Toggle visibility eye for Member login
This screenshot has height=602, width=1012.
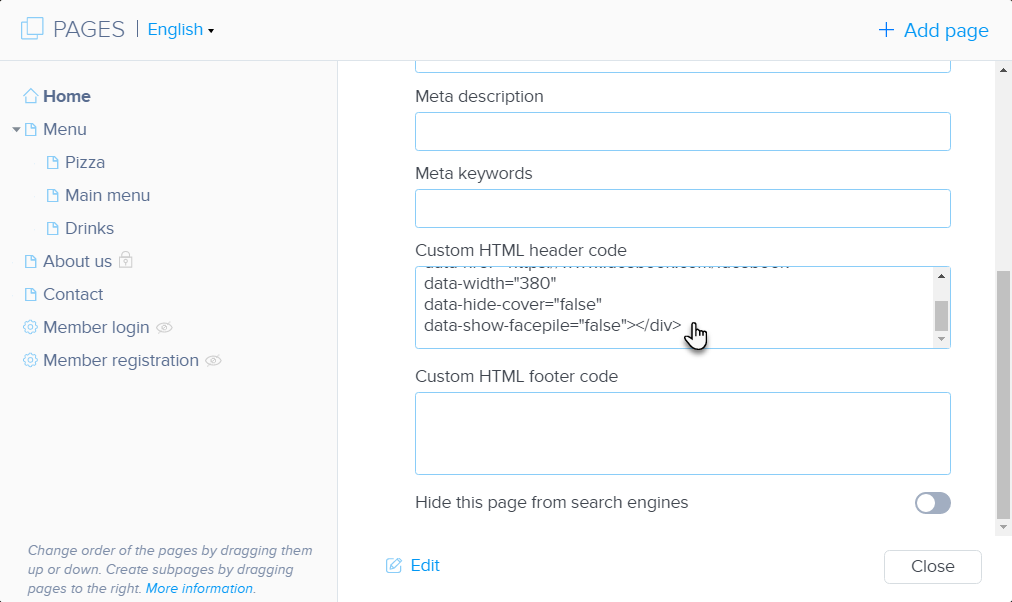point(165,328)
